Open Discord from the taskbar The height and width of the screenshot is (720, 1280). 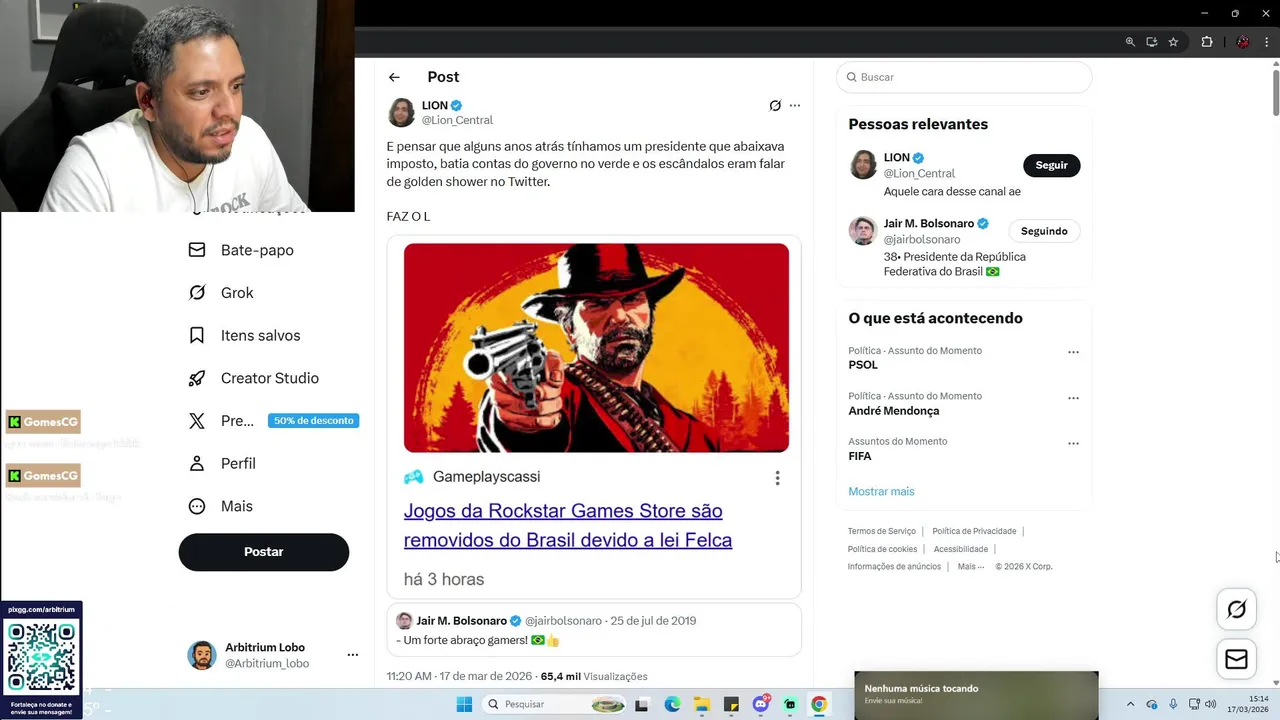tap(761, 704)
